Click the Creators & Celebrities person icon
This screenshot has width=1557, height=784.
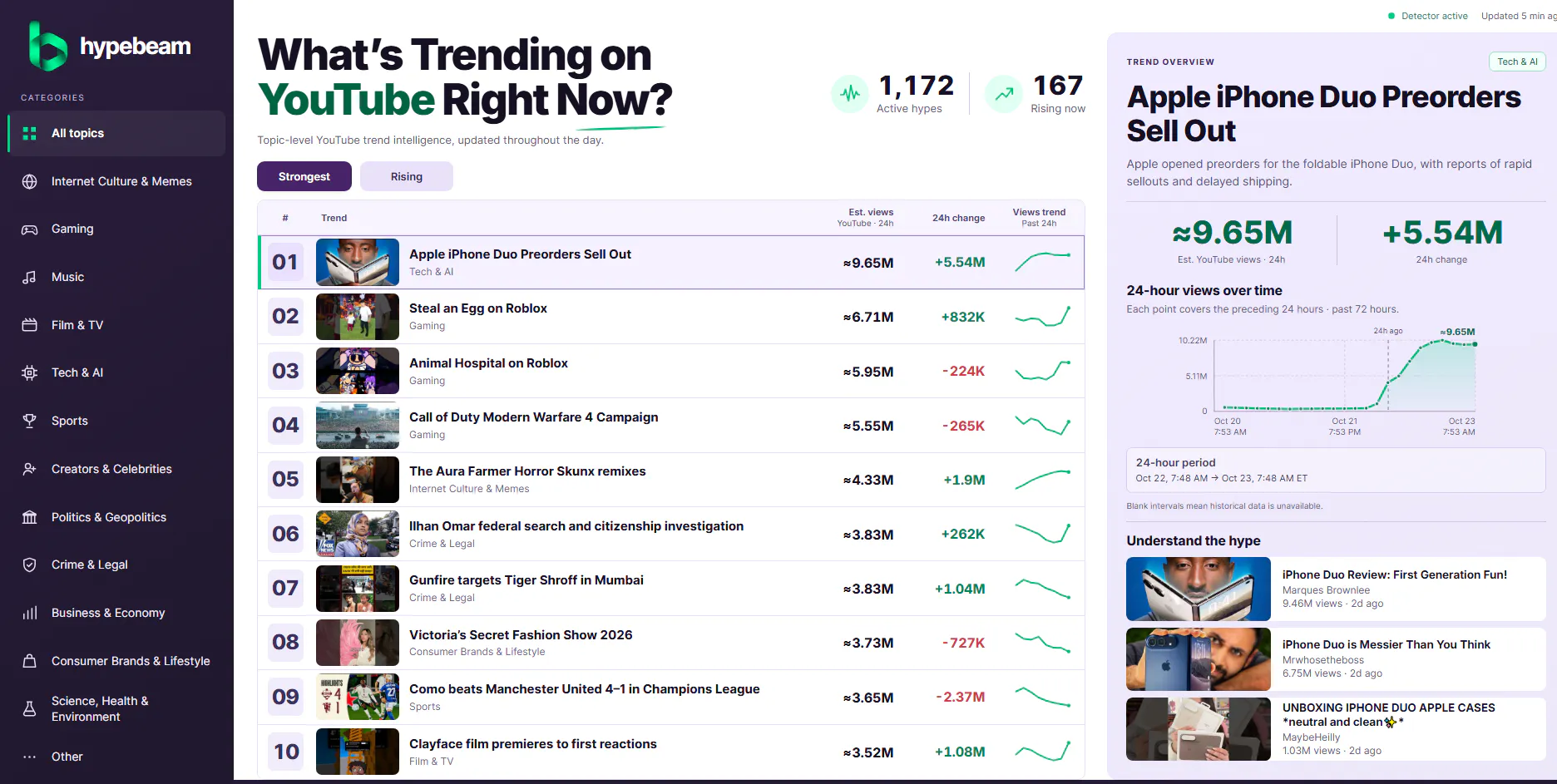(x=30, y=469)
